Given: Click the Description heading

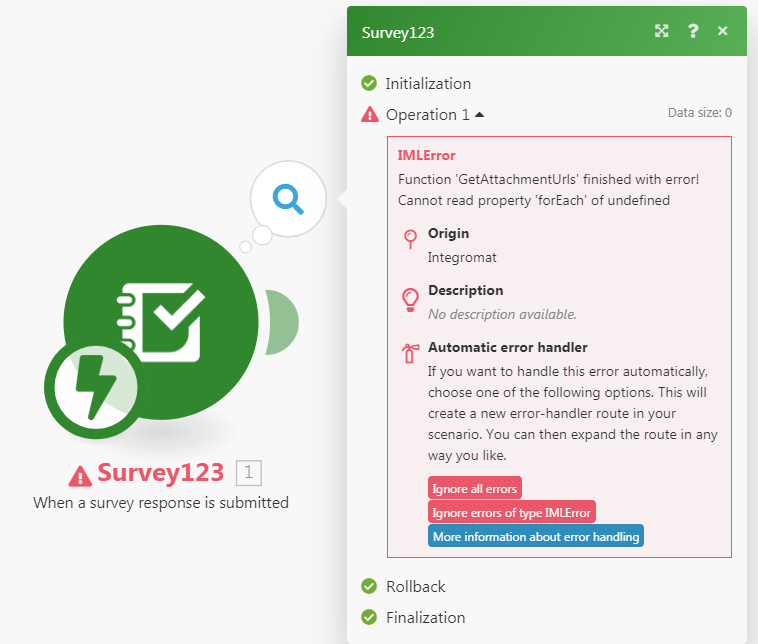Looking at the screenshot, I should pos(466,290).
